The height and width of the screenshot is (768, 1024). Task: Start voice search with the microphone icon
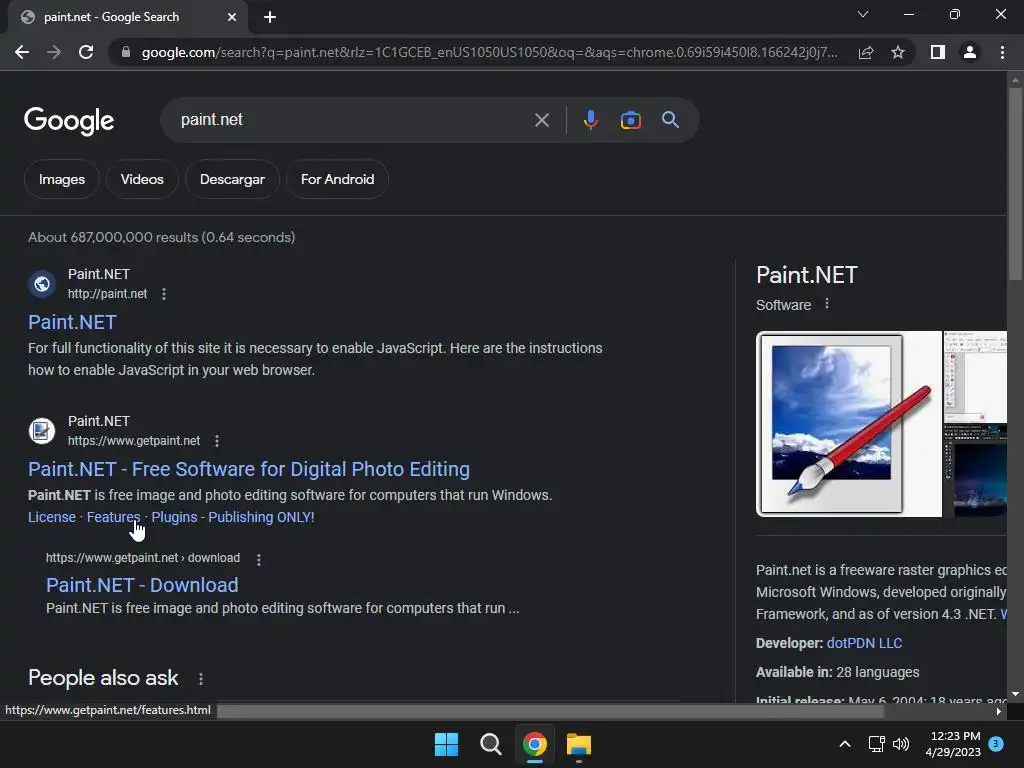coord(590,120)
